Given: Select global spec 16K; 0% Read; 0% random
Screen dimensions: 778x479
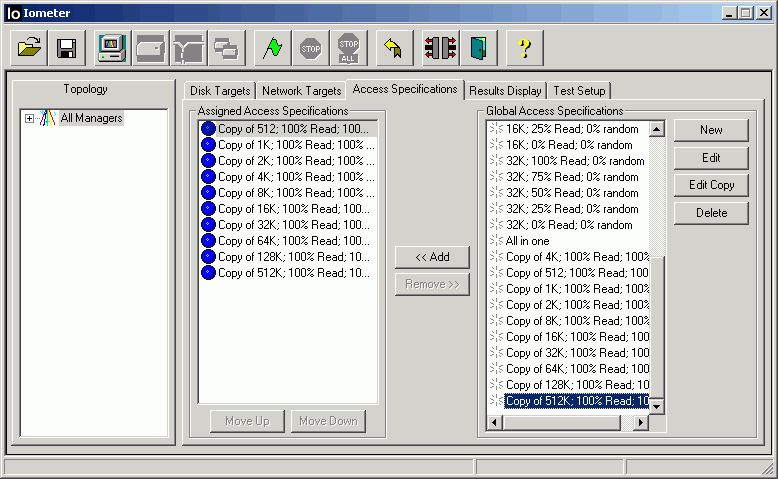Looking at the screenshot, I should 569,145.
